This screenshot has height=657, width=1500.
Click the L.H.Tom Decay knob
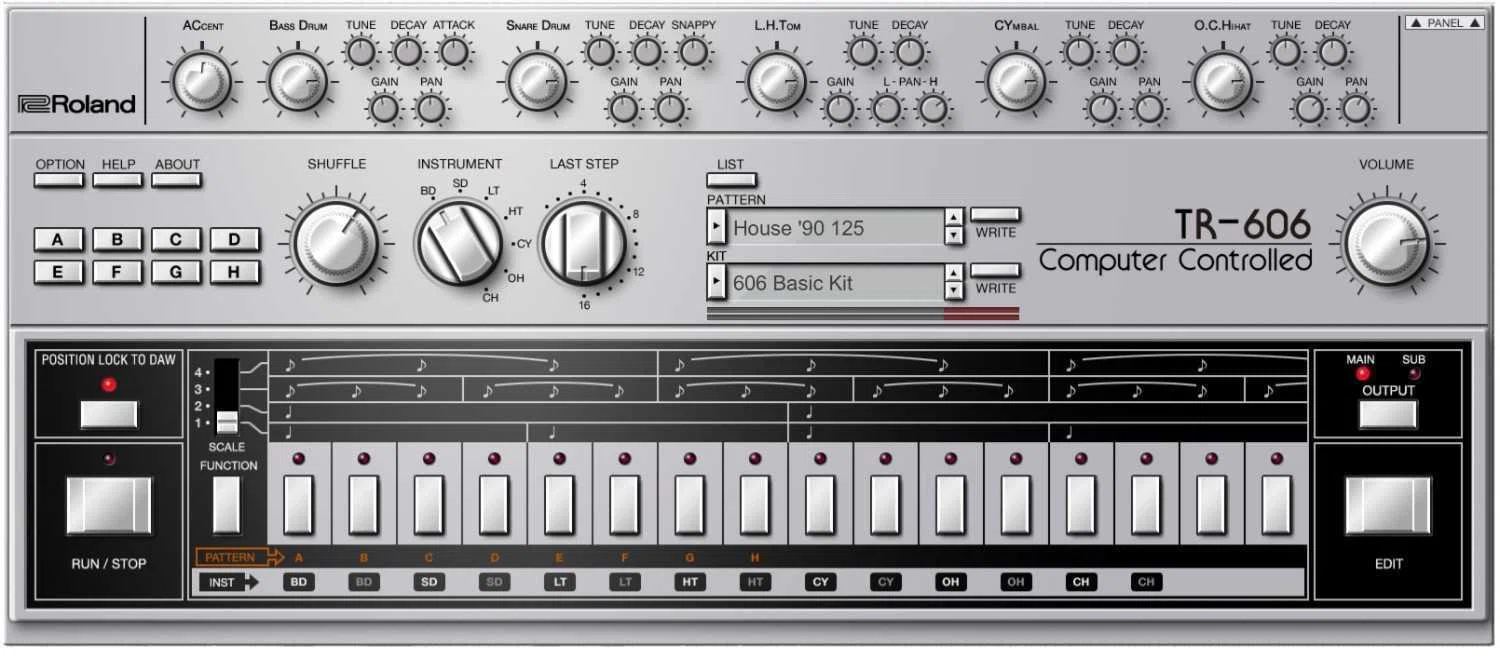coord(908,50)
